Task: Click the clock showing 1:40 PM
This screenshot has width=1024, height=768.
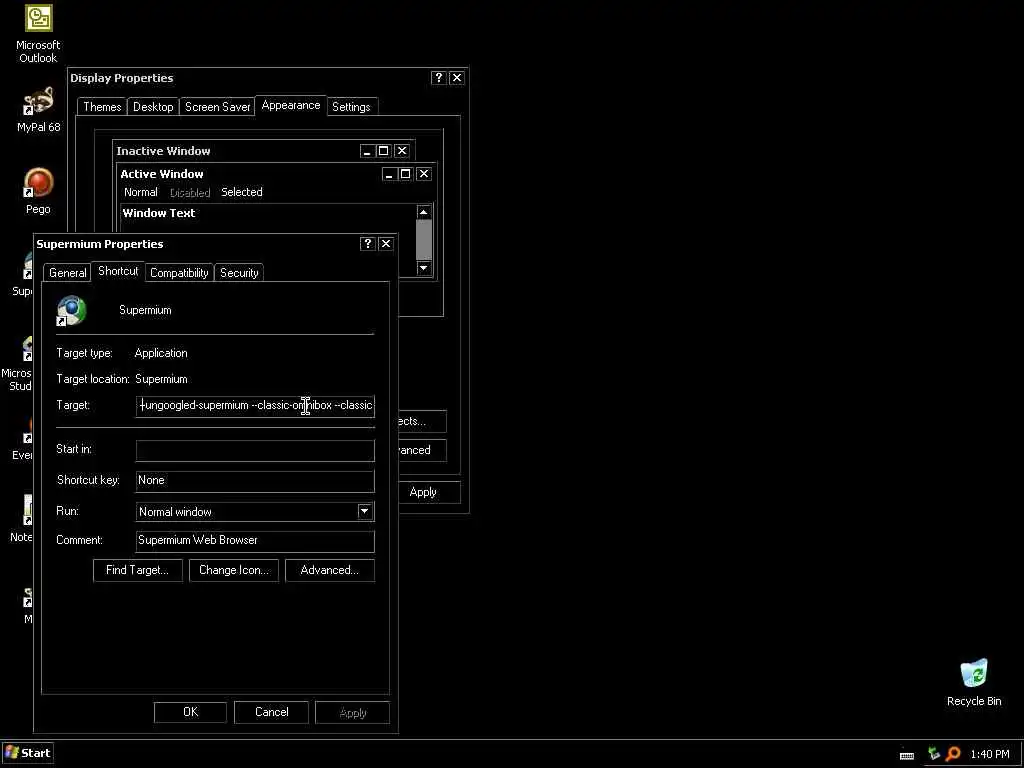Action: (x=989, y=754)
